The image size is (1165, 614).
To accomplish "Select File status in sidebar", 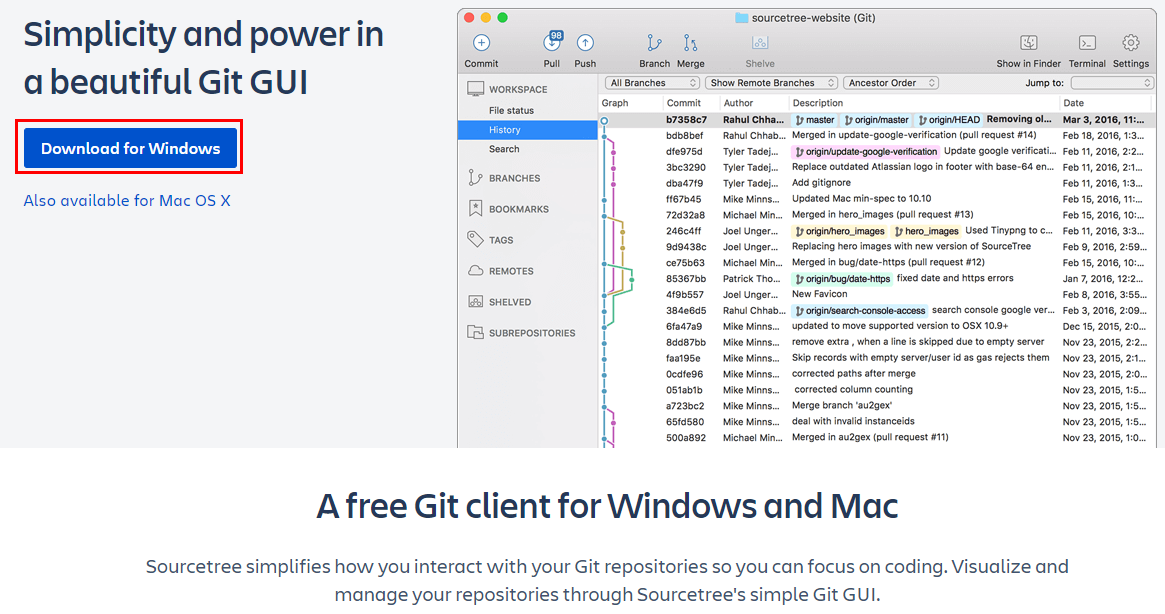I will tap(511, 110).
